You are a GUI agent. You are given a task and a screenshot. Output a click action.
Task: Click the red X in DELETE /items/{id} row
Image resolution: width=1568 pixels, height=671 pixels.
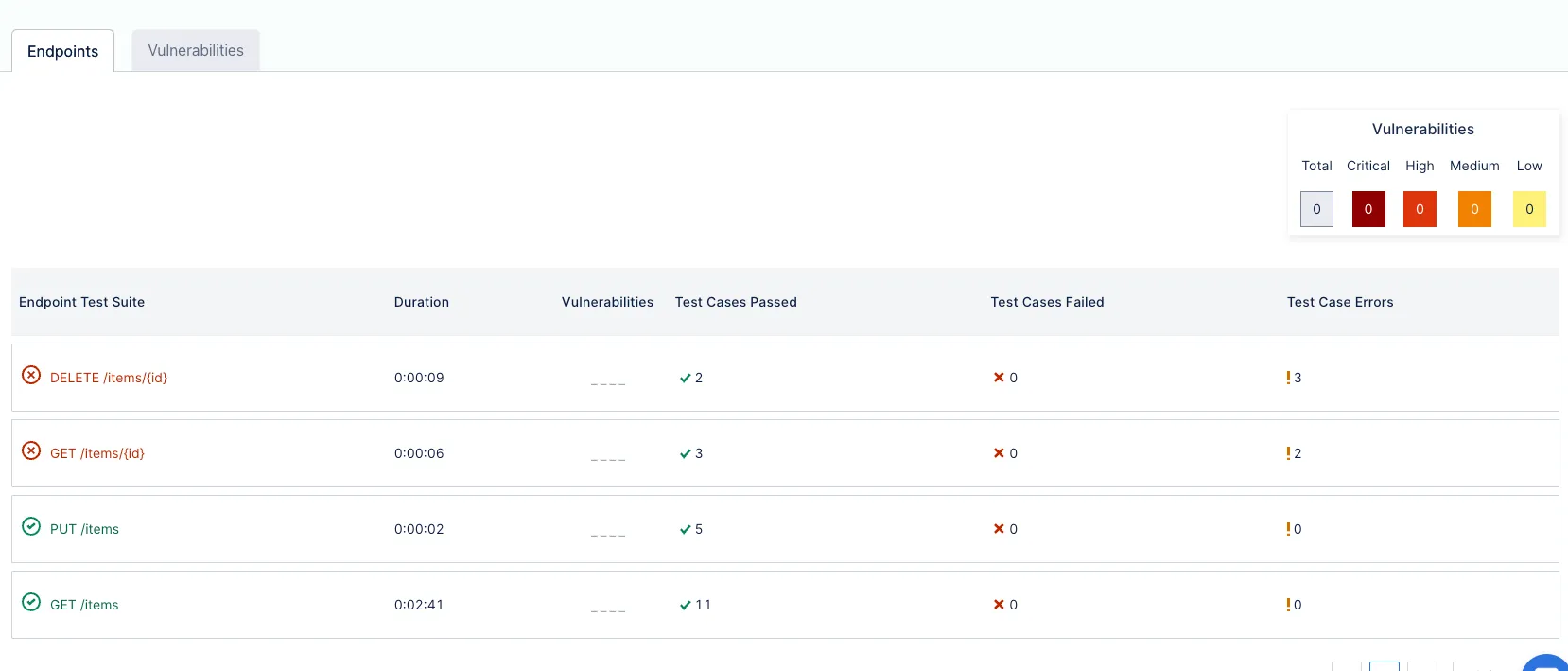point(999,378)
